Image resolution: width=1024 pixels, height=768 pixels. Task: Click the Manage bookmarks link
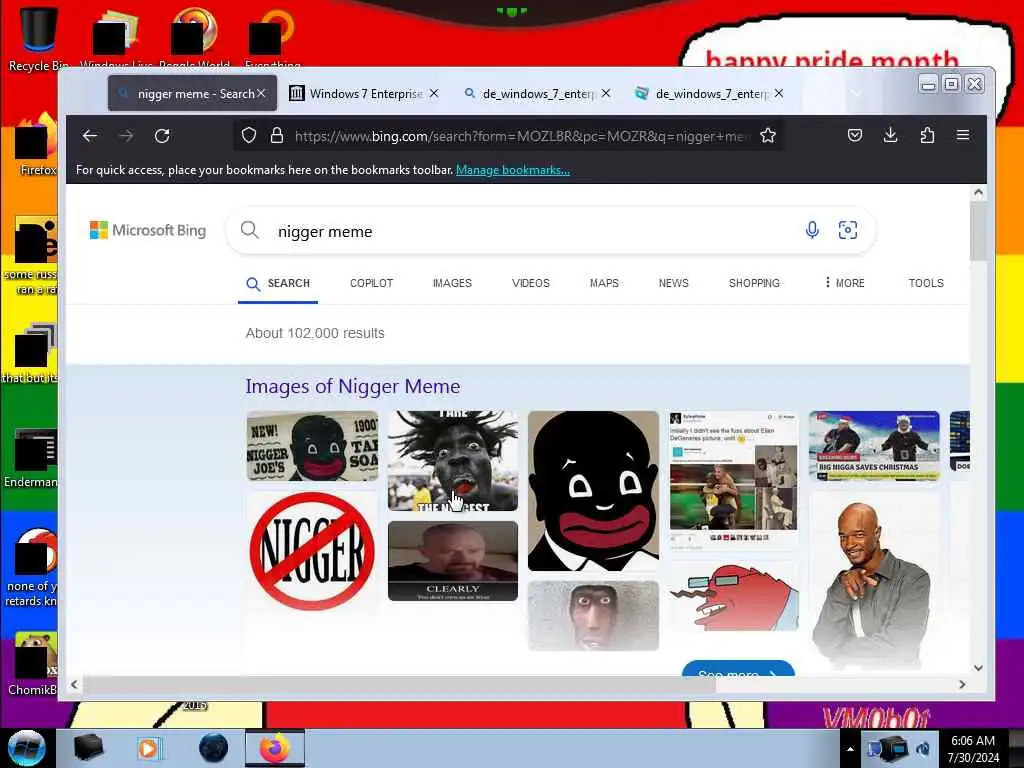click(513, 170)
